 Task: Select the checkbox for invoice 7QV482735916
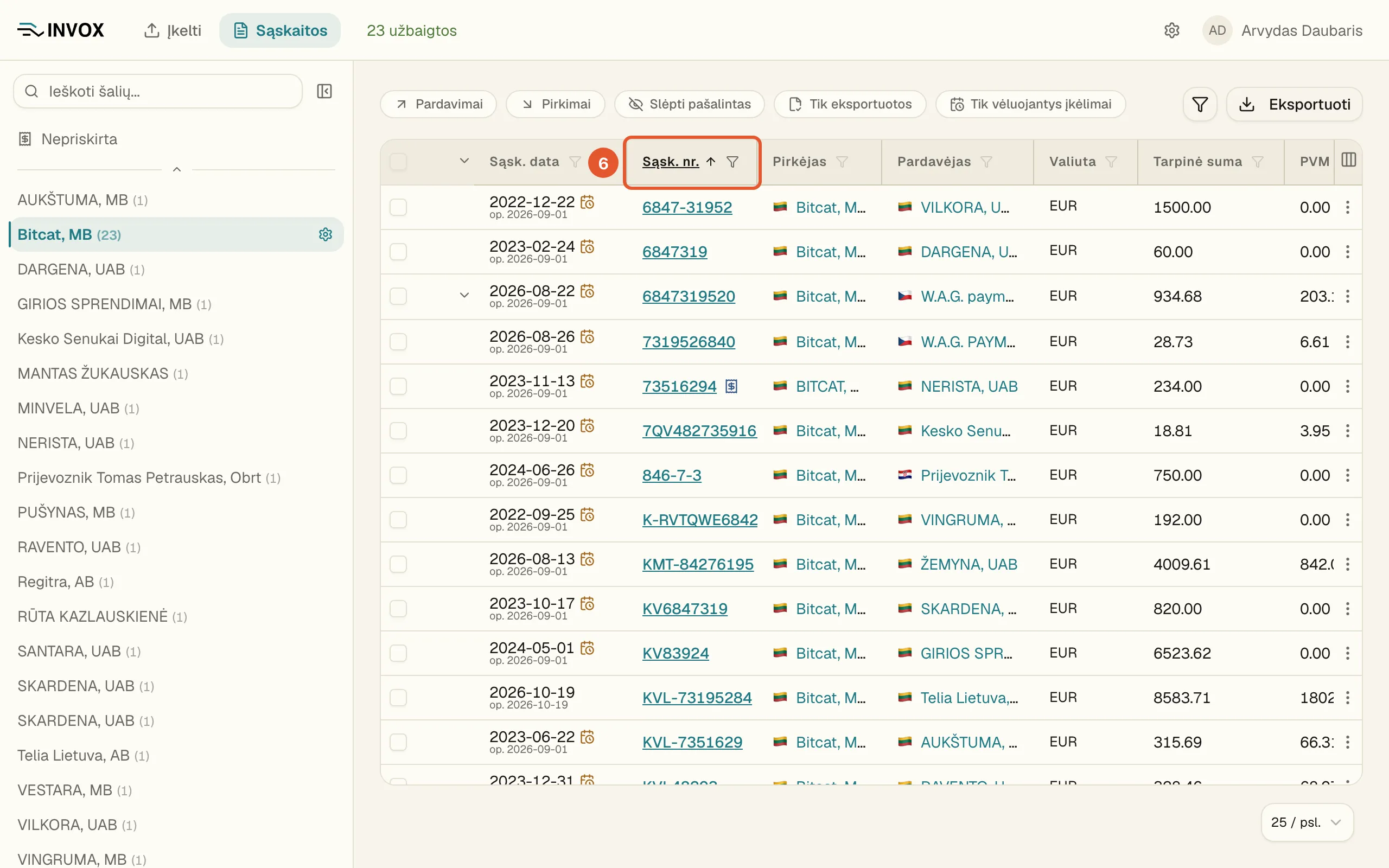click(x=398, y=431)
